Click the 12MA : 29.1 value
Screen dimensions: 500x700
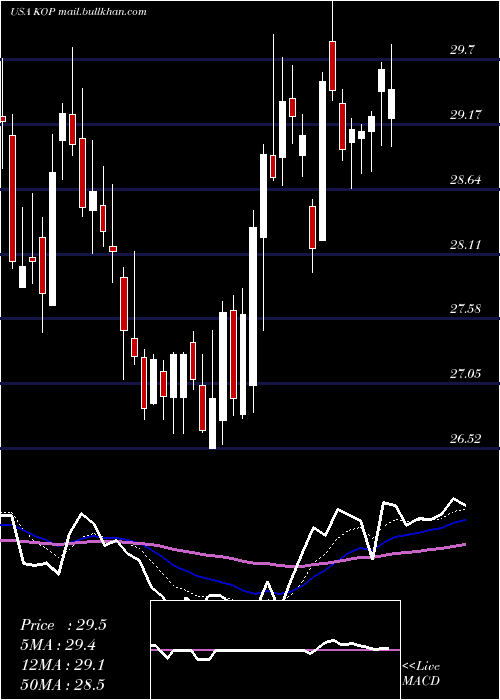(62, 665)
